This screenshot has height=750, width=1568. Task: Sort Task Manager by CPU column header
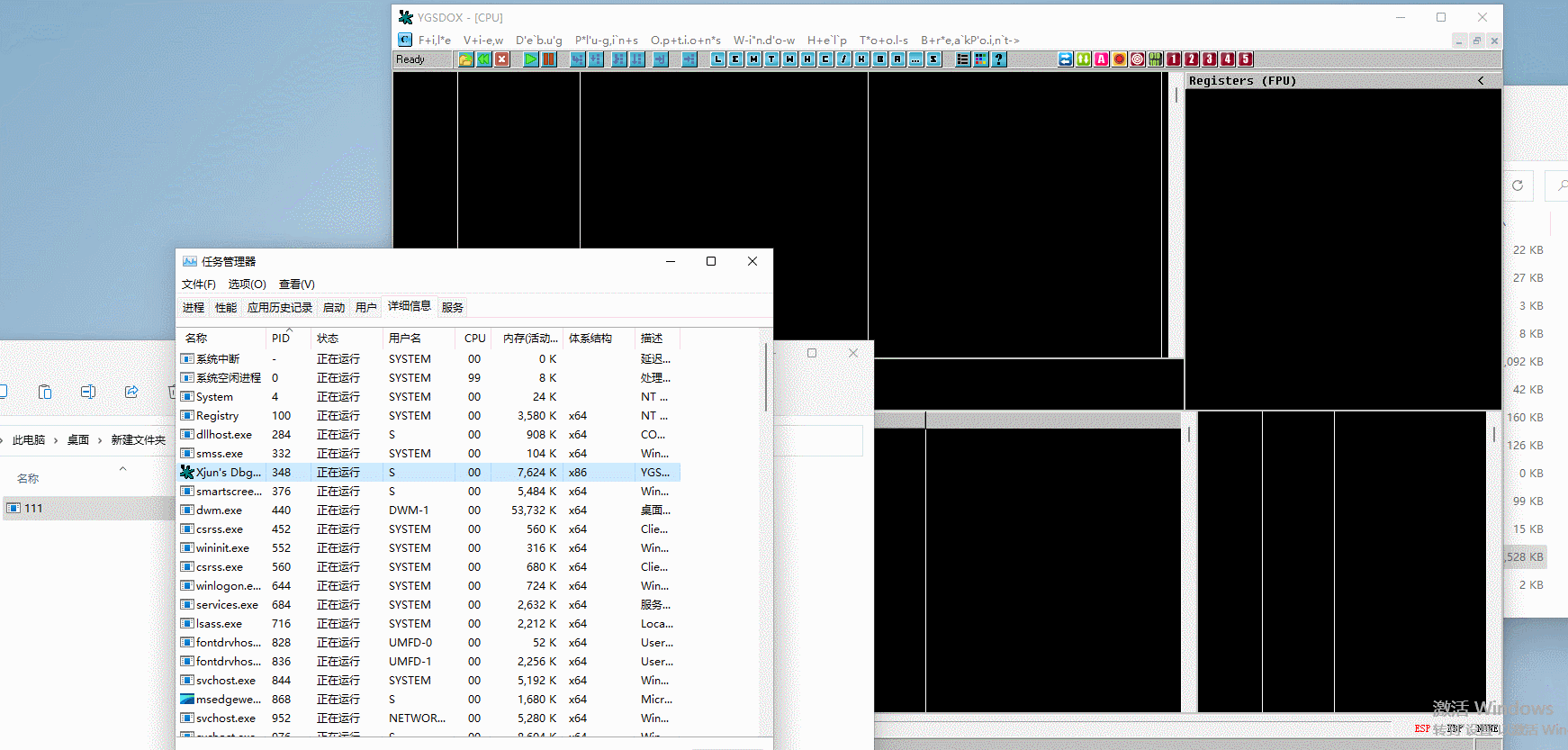click(x=474, y=339)
